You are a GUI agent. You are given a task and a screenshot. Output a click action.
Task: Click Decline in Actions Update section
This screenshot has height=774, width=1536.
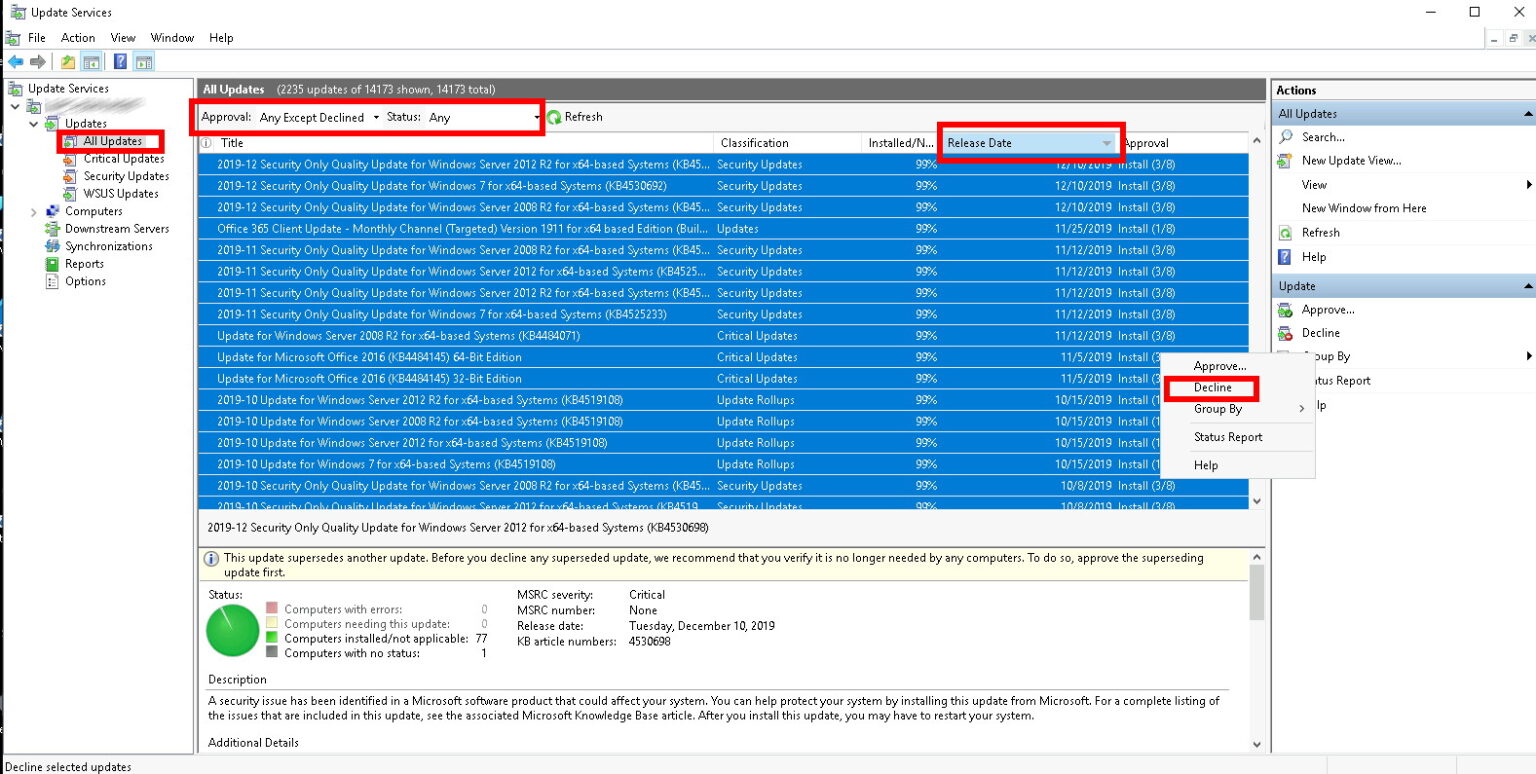tap(1320, 333)
